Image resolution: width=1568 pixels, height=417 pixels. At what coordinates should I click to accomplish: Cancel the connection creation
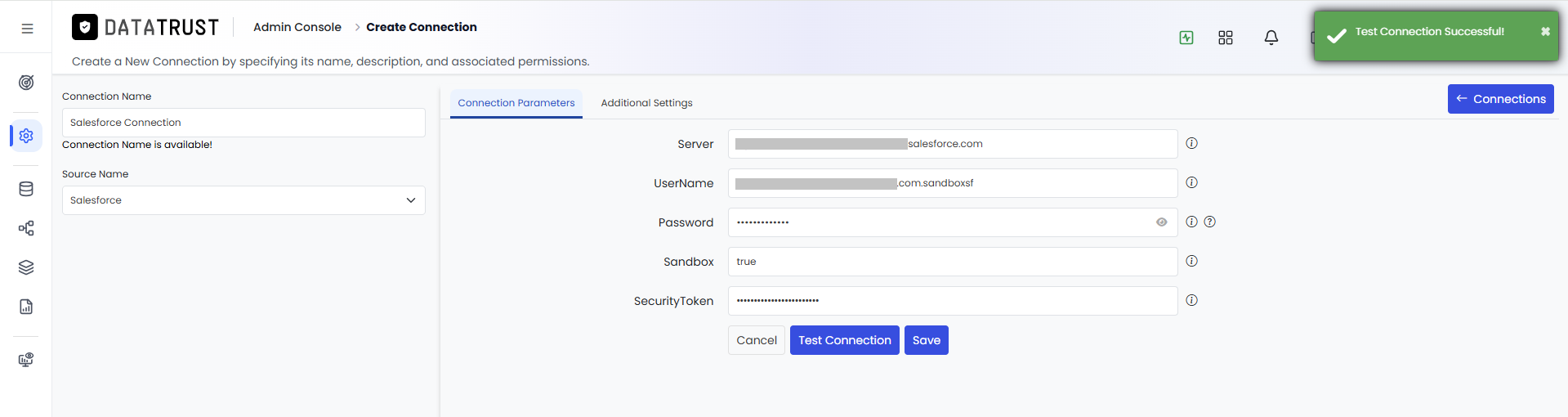(x=757, y=340)
